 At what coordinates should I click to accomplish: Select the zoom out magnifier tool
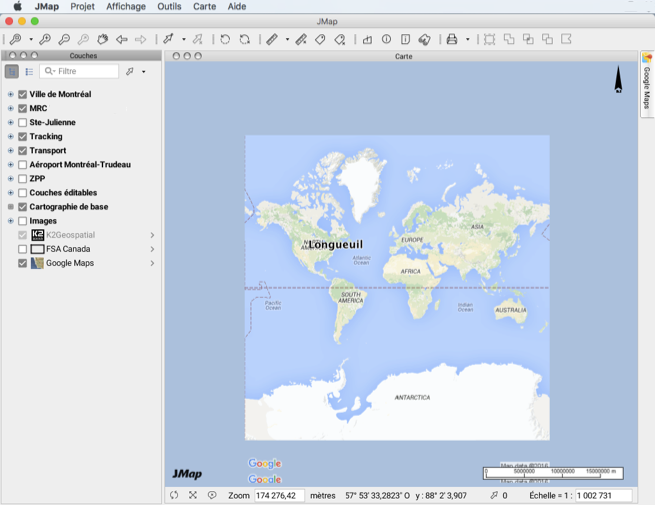tap(64, 39)
